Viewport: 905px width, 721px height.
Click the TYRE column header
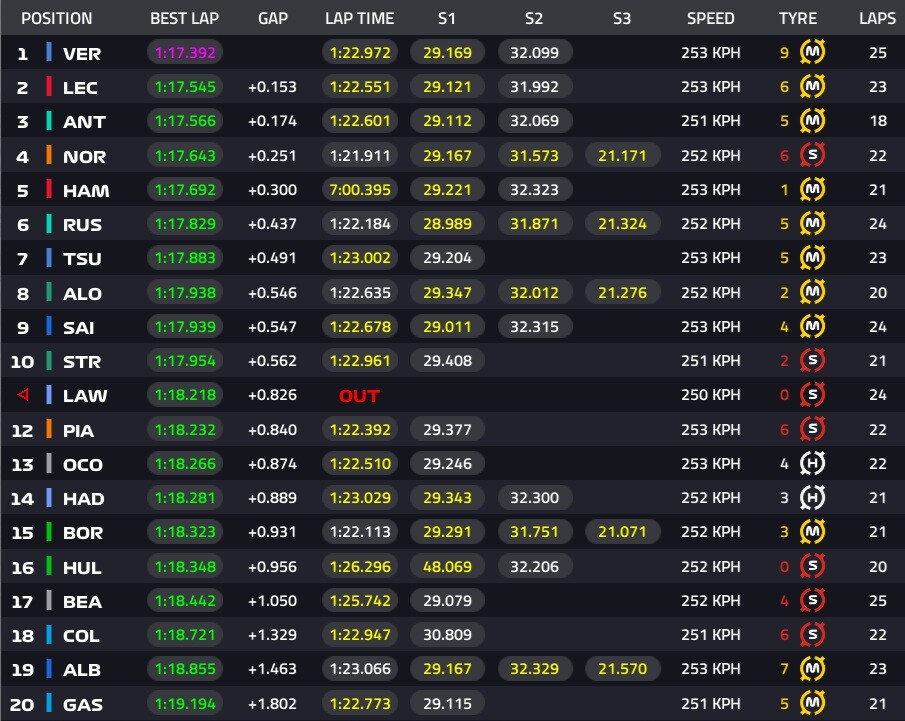pos(798,18)
